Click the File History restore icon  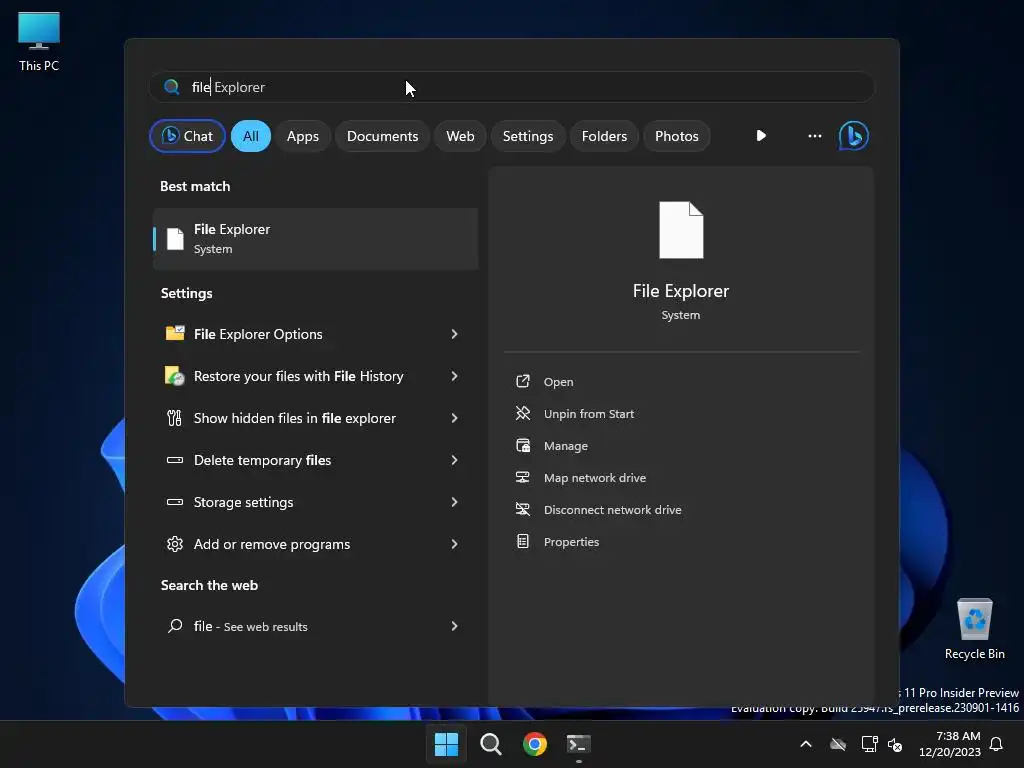click(174, 376)
